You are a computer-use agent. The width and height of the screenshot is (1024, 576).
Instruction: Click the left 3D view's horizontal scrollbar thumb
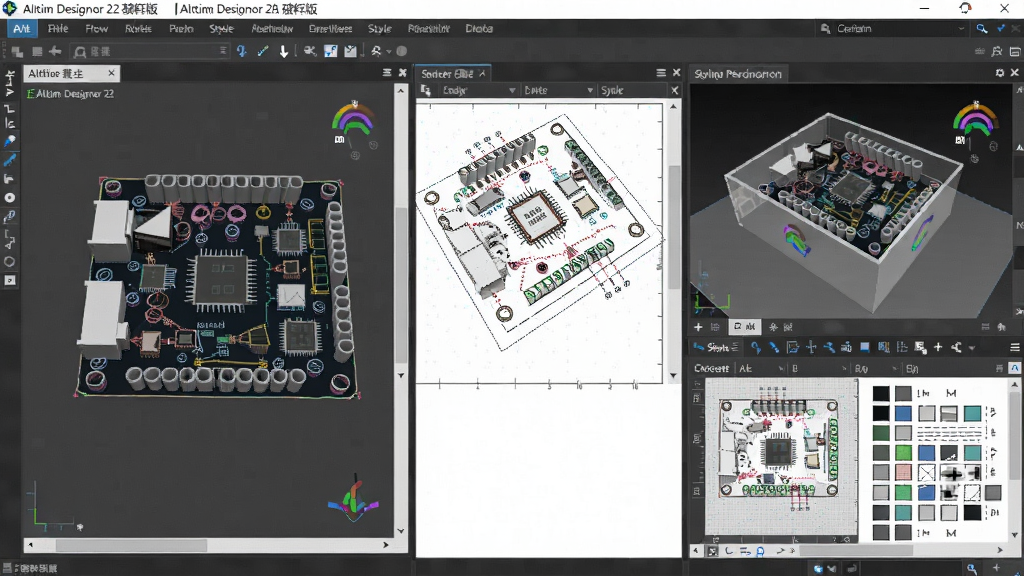point(131,545)
